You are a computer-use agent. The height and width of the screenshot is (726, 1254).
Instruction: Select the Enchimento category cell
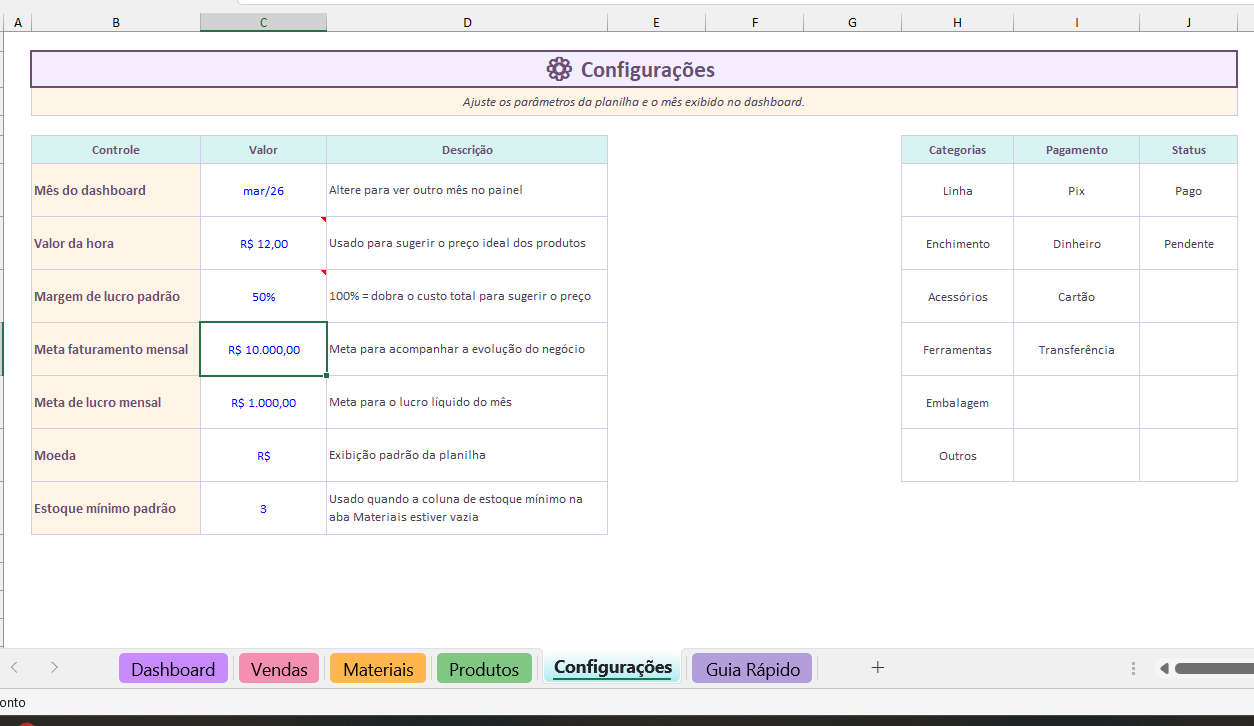[x=957, y=243]
